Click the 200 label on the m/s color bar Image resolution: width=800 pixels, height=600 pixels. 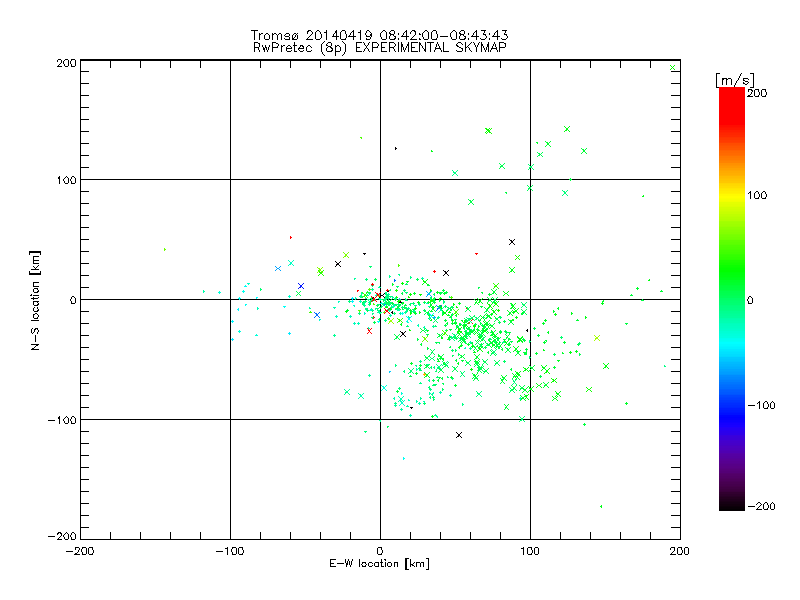click(x=757, y=93)
